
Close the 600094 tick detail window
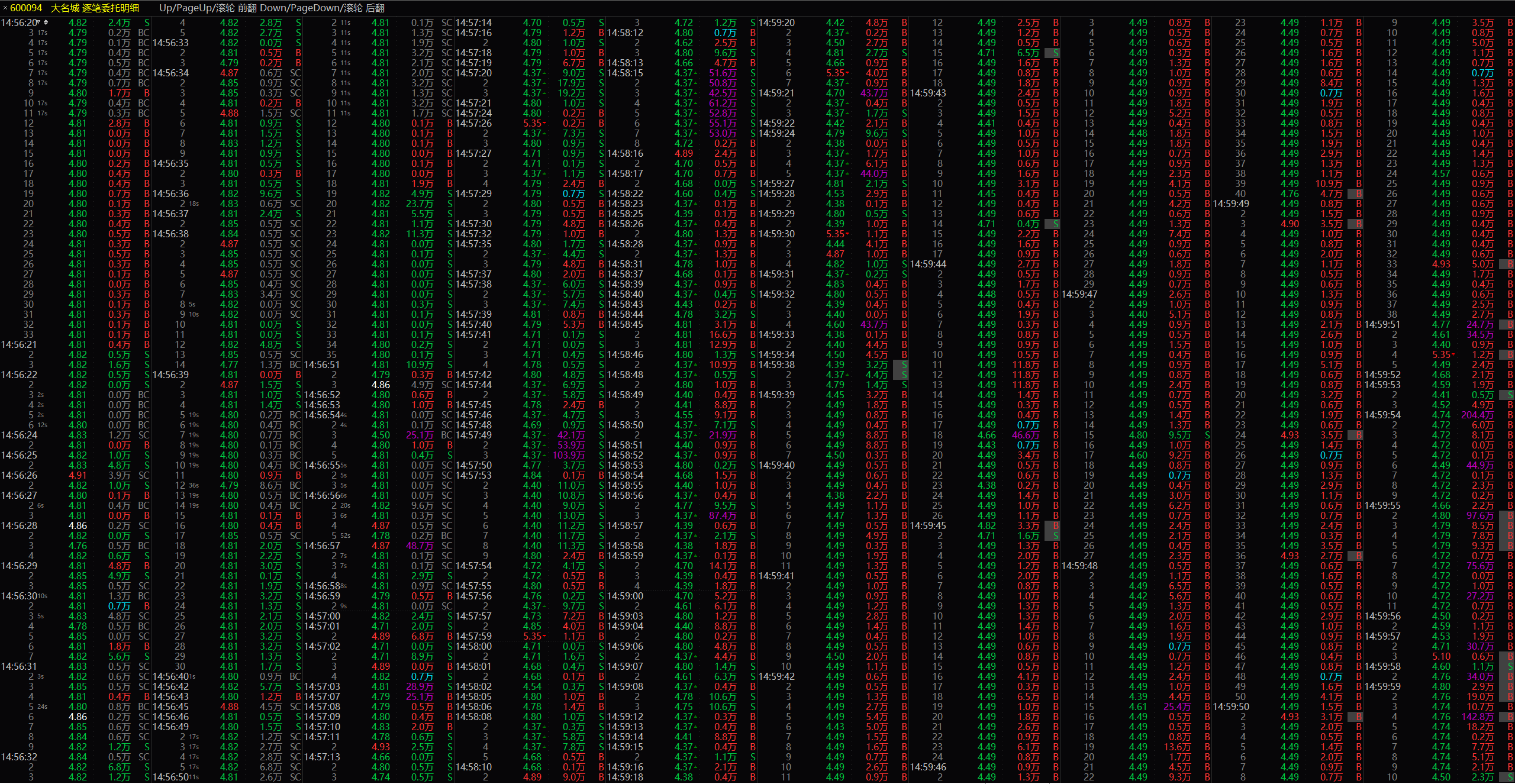pos(5,8)
